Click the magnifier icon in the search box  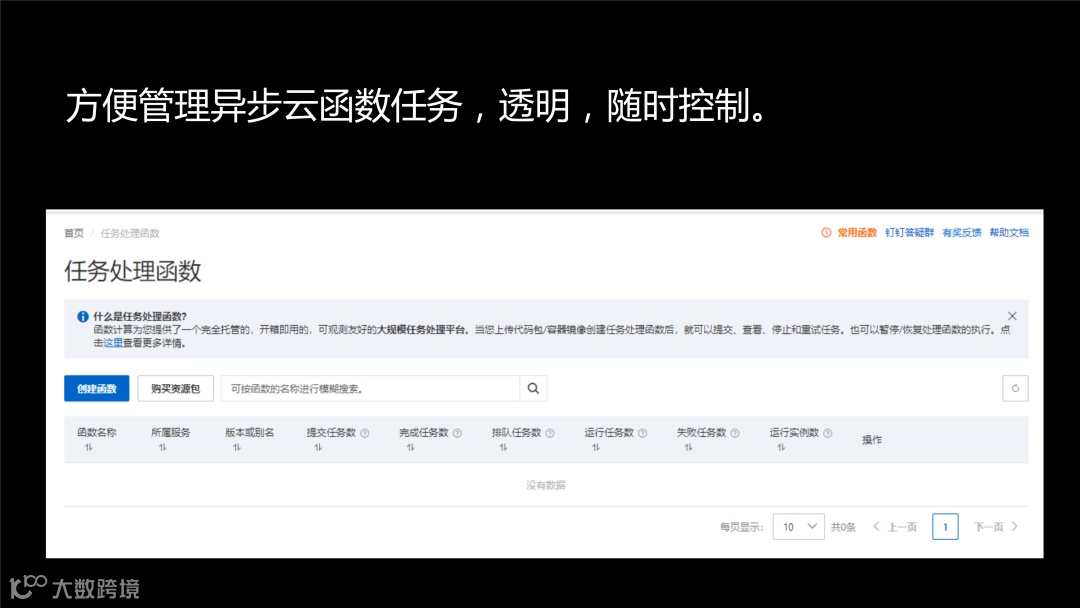[533, 388]
